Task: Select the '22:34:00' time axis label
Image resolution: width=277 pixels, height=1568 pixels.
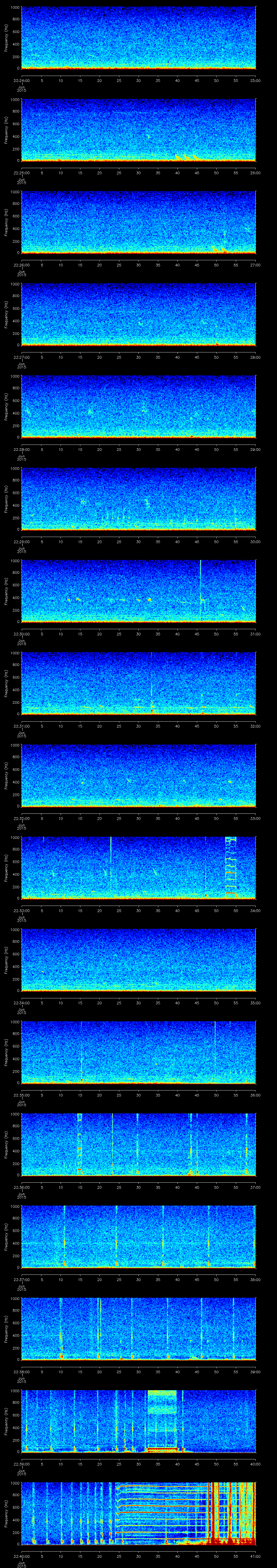Action: click(22, 1003)
